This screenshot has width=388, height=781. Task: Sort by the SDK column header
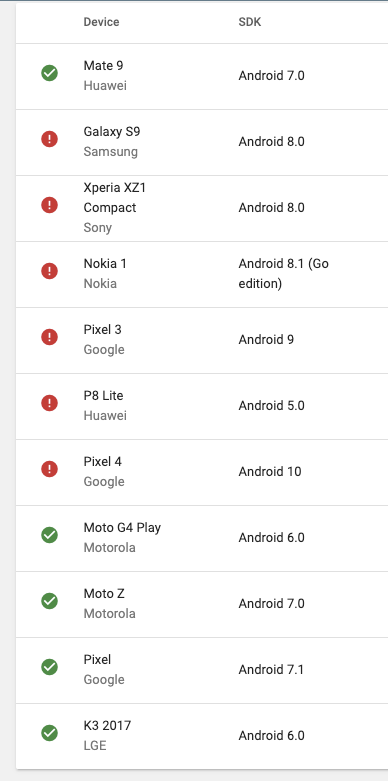click(250, 22)
